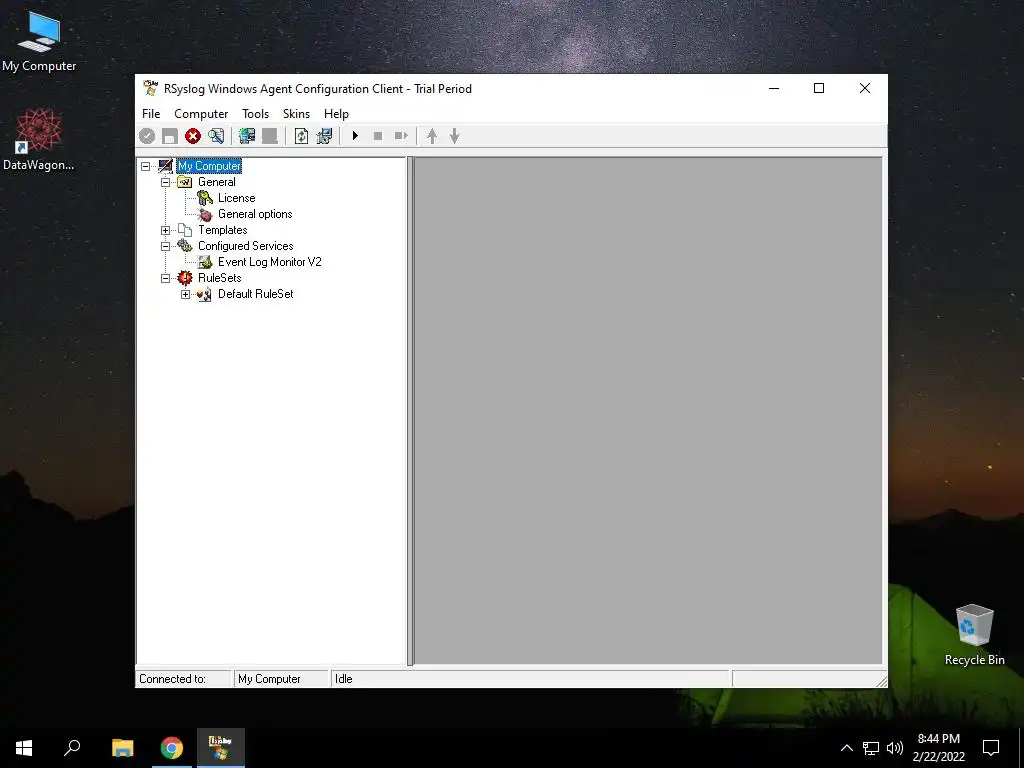Click the gray square disconnect toolbar icon

(270, 136)
